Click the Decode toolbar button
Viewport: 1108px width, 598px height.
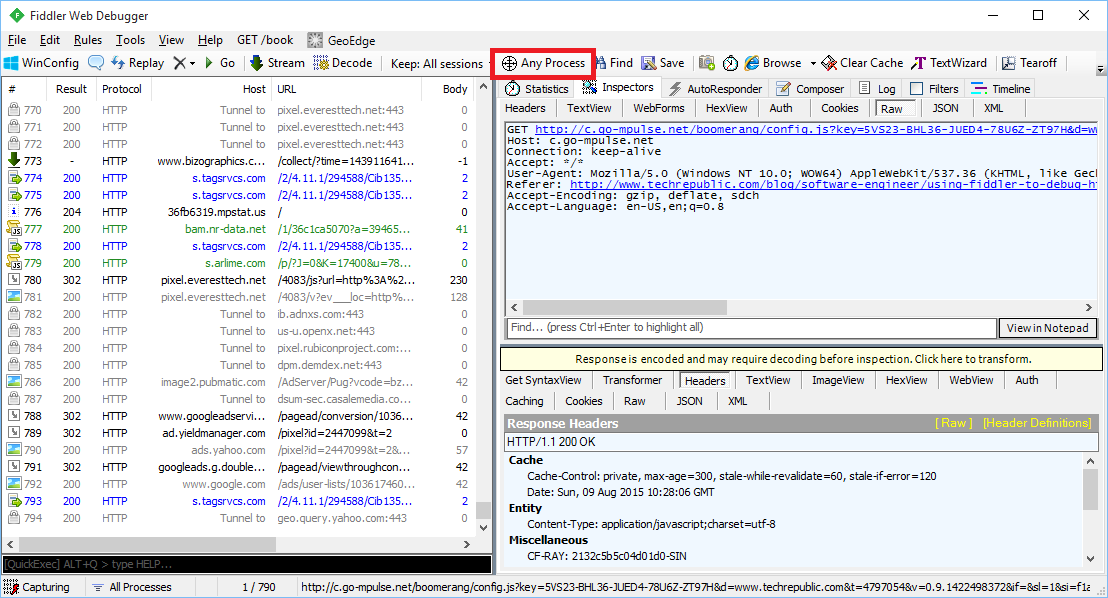343,63
